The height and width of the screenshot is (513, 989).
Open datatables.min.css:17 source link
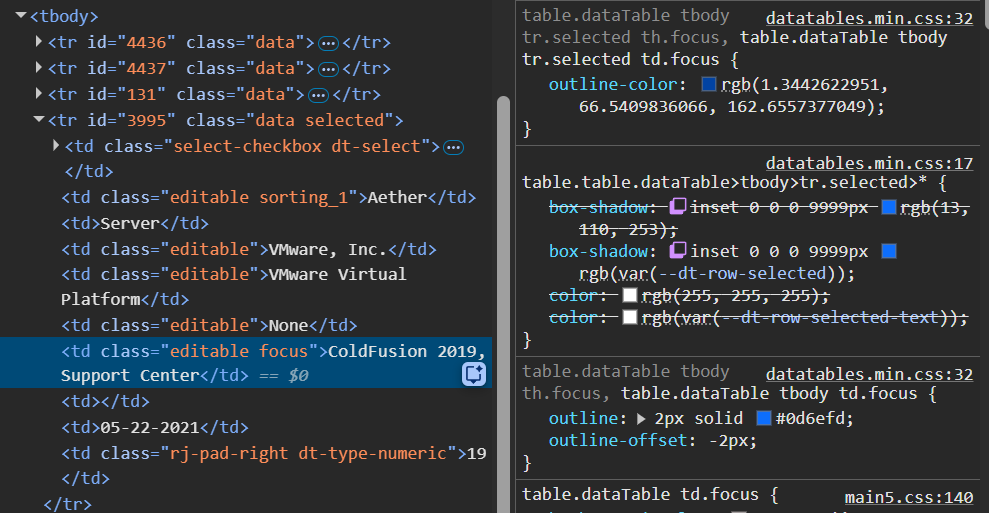point(869,163)
